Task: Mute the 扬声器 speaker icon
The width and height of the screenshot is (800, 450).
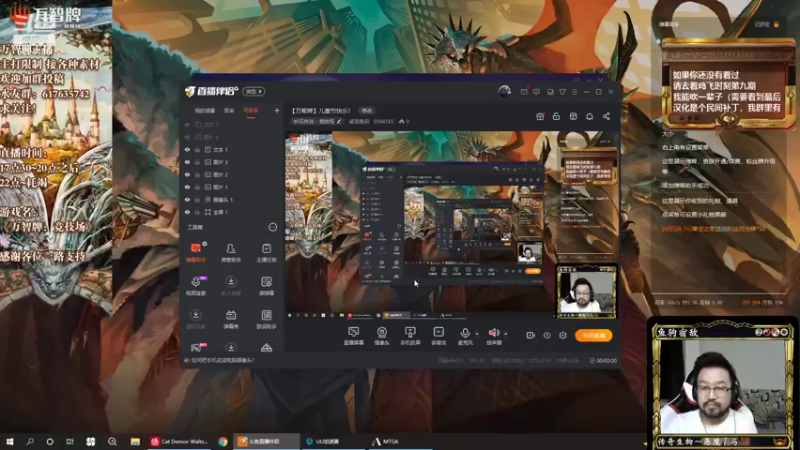Action: (x=493, y=333)
